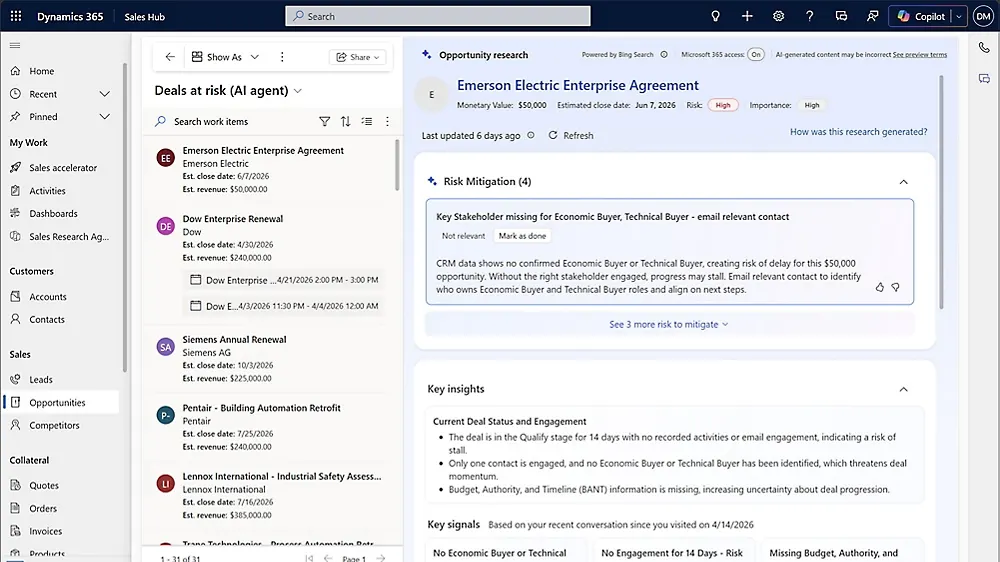
Task: Open the Show As dropdown
Action: [226, 57]
